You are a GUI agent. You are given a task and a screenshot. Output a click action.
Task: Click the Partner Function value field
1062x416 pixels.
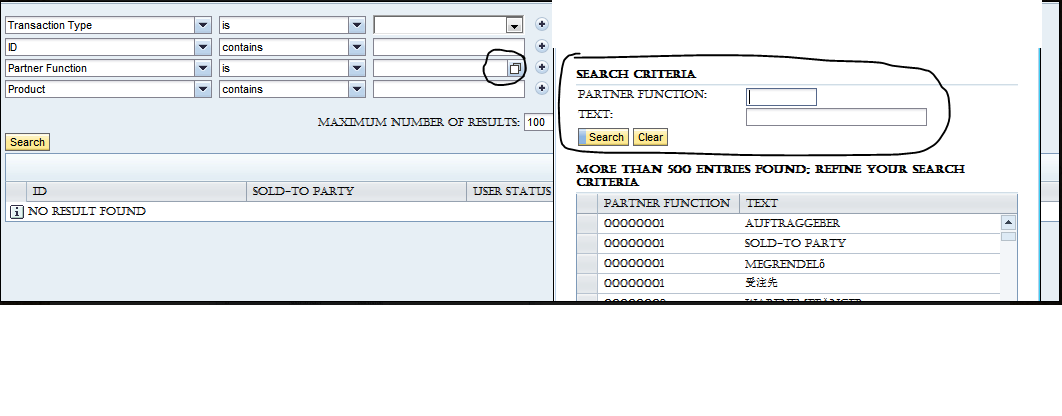click(440, 68)
